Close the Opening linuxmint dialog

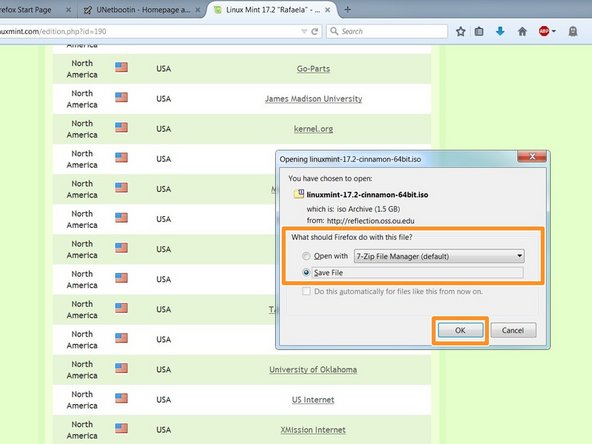532,156
